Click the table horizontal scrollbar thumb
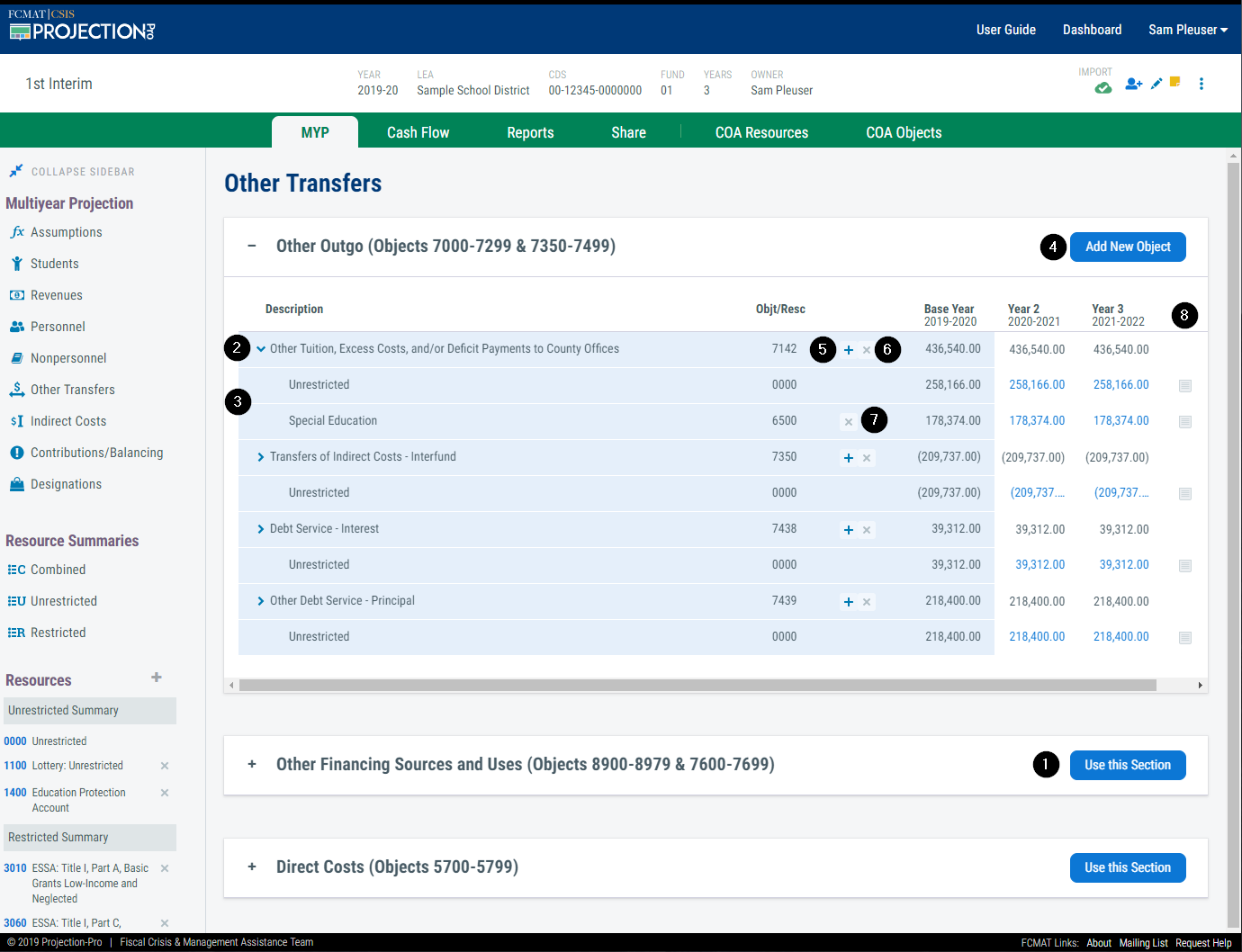This screenshot has width=1242, height=952. coord(697,685)
